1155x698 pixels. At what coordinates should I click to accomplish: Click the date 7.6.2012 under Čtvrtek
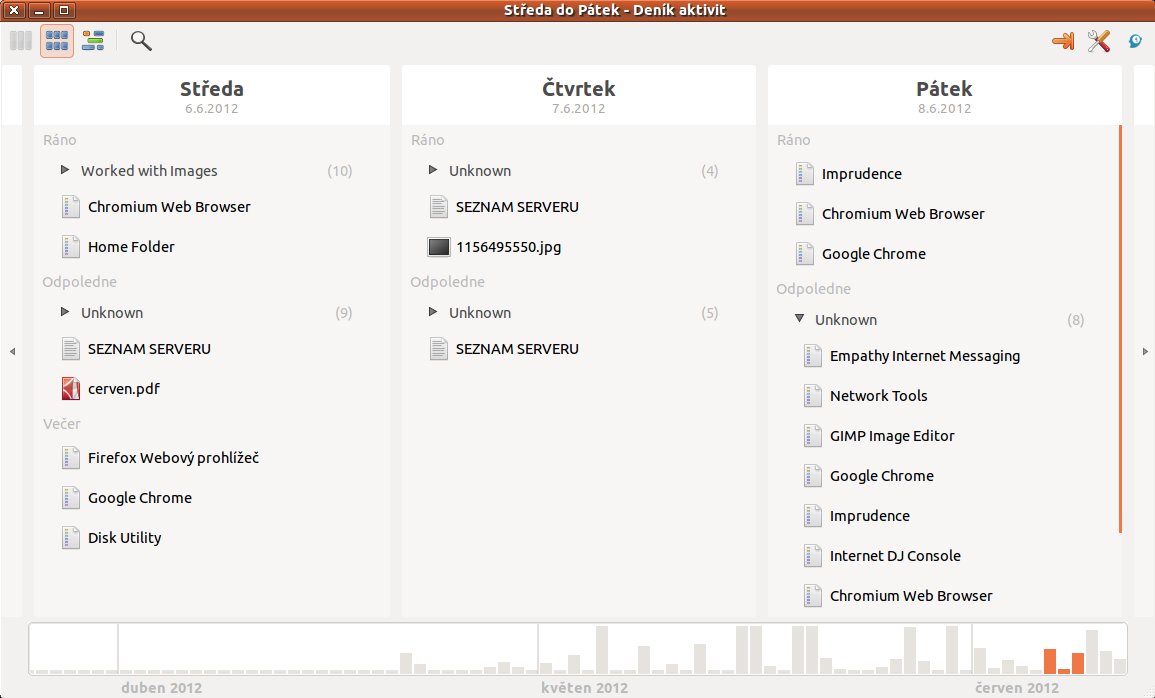pos(578,109)
